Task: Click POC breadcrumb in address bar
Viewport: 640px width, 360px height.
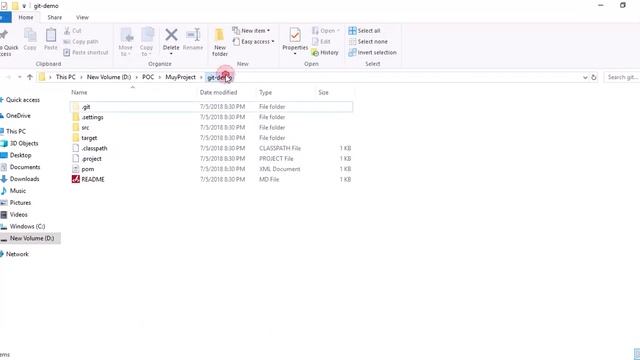Action: pos(148,77)
